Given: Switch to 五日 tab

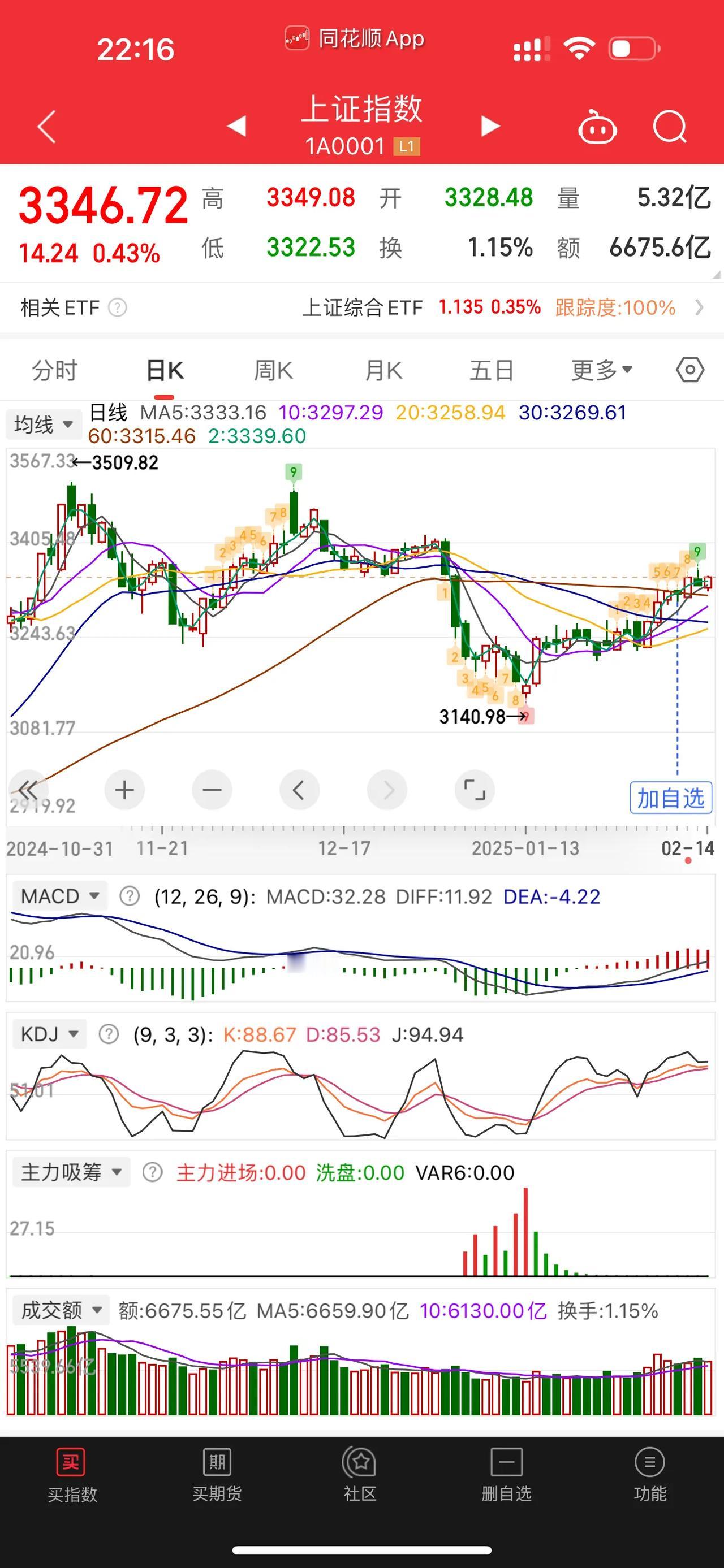Looking at the screenshot, I should pos(492,370).
